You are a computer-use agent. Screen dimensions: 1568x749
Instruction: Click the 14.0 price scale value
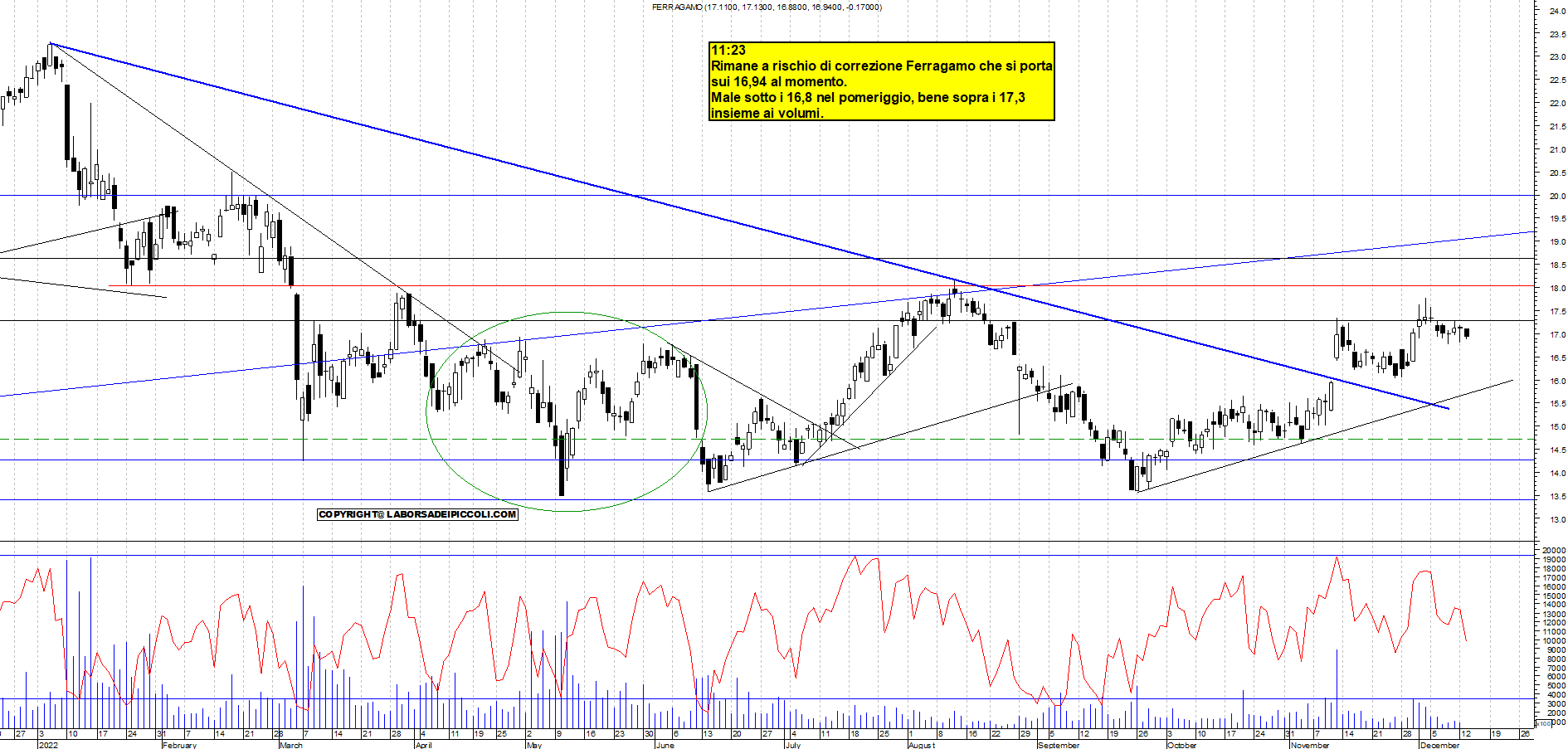point(1557,474)
